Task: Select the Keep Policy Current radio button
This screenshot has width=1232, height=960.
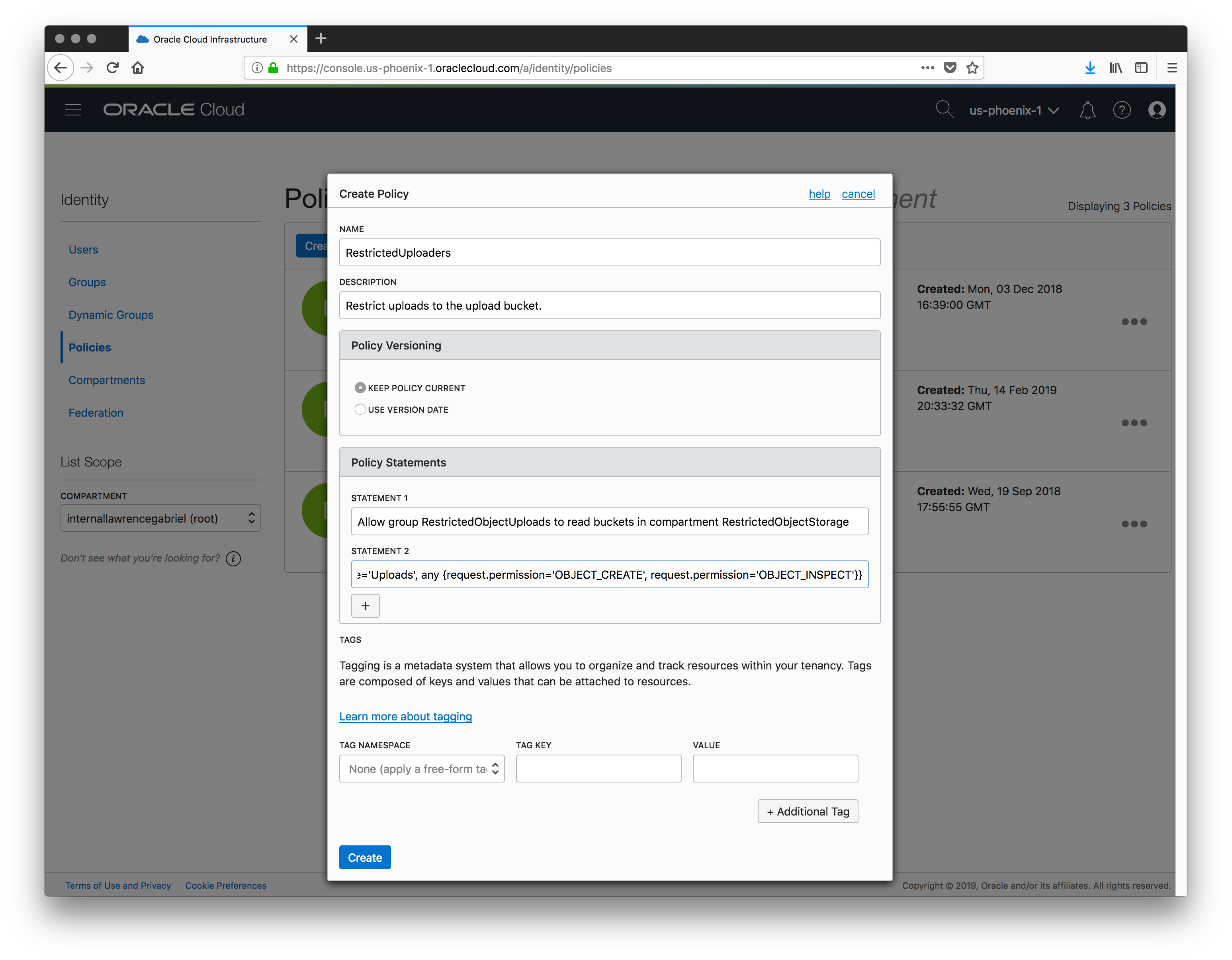Action: (x=360, y=388)
